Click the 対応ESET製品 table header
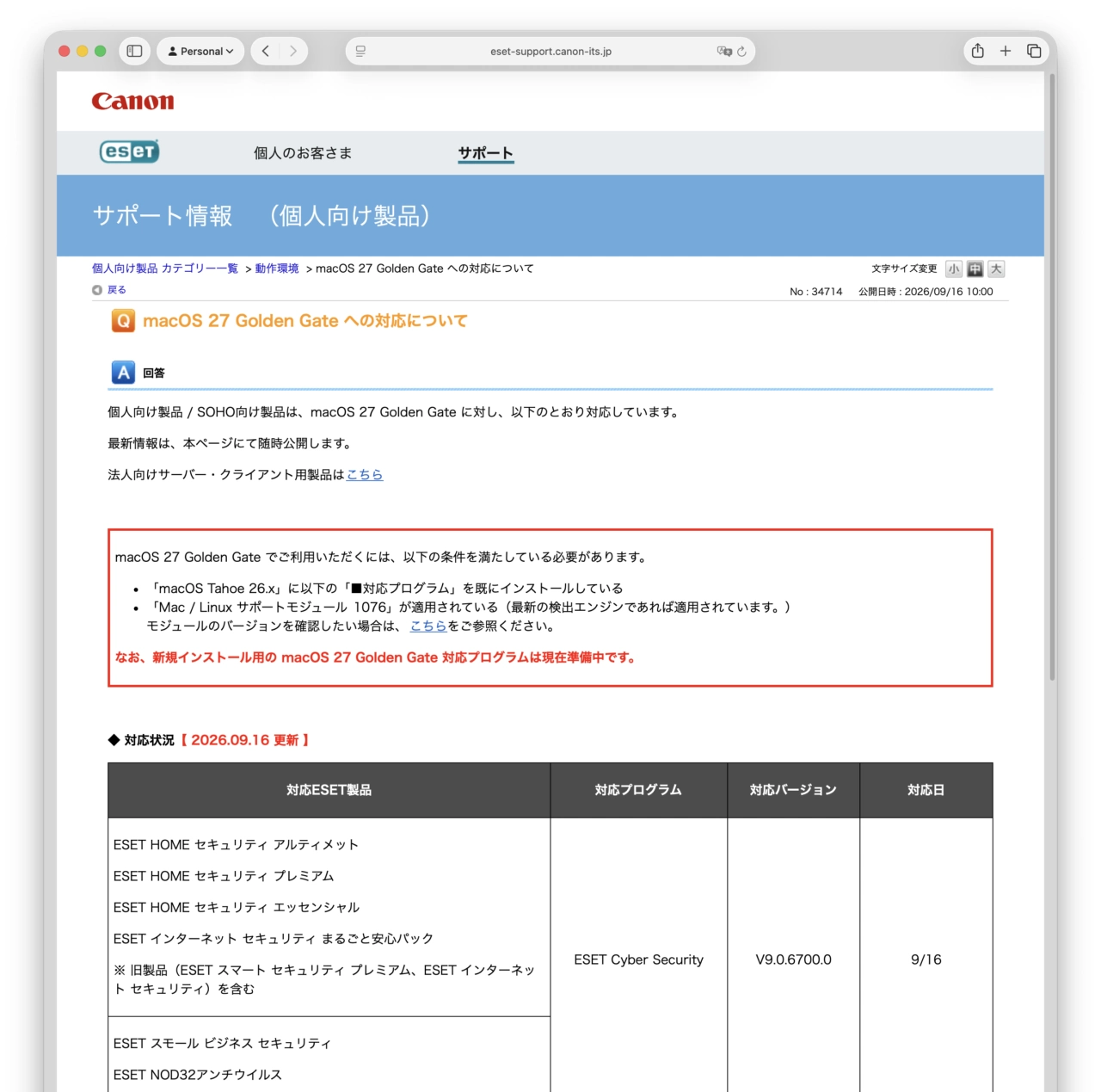This screenshot has width=1101, height=1092. (329, 790)
